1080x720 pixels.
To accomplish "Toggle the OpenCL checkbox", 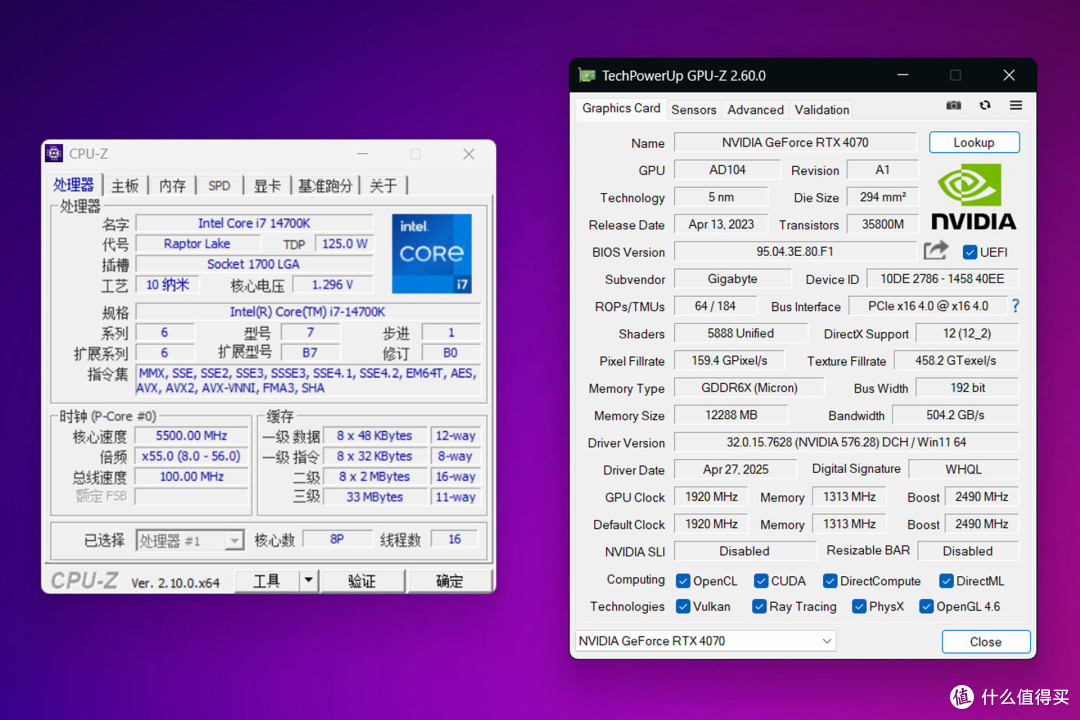I will (683, 581).
